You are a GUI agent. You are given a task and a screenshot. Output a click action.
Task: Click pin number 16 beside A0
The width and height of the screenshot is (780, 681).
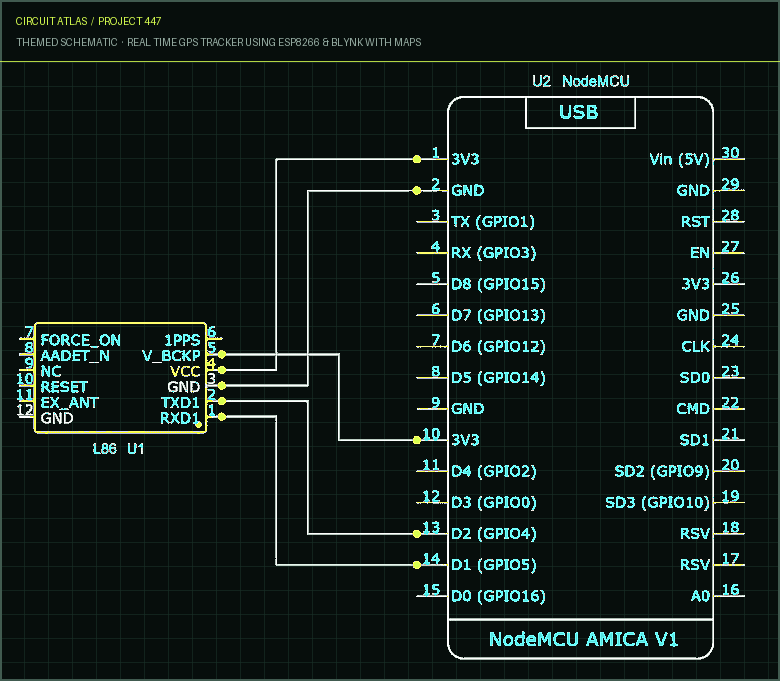(x=730, y=590)
